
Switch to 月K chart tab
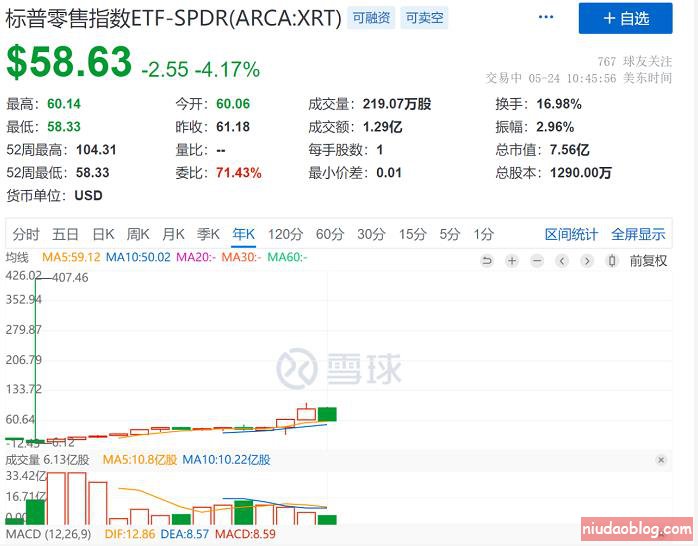pyautogui.click(x=173, y=234)
